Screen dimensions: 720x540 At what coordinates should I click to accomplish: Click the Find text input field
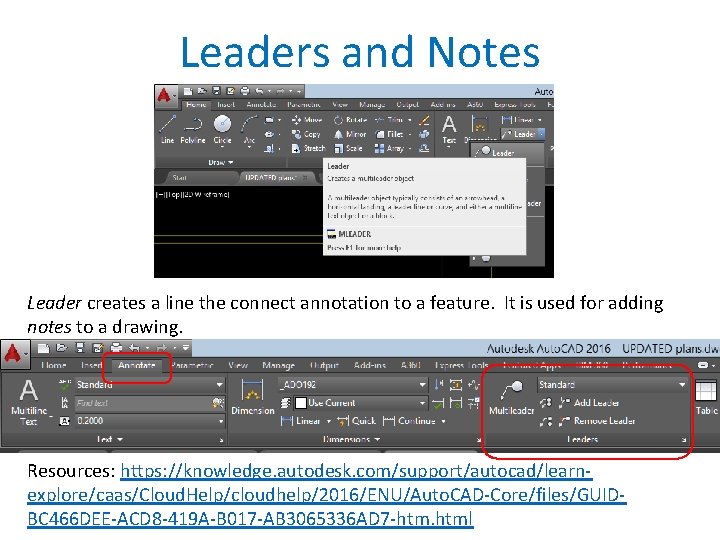click(x=142, y=403)
